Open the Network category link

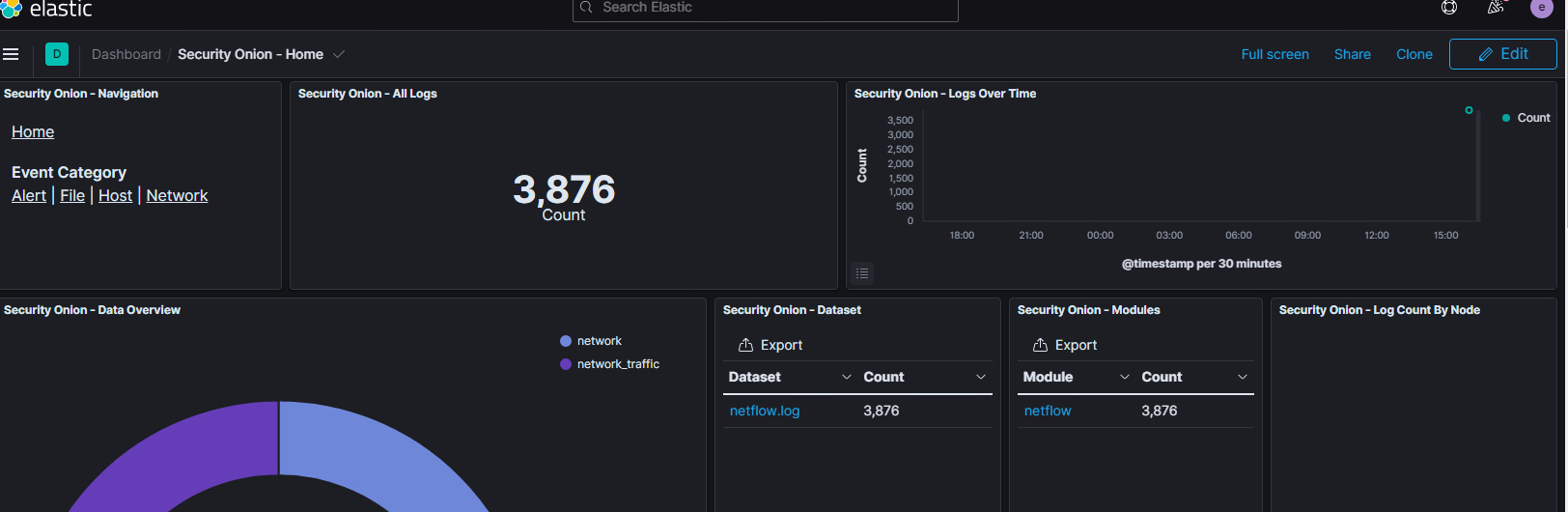177,195
